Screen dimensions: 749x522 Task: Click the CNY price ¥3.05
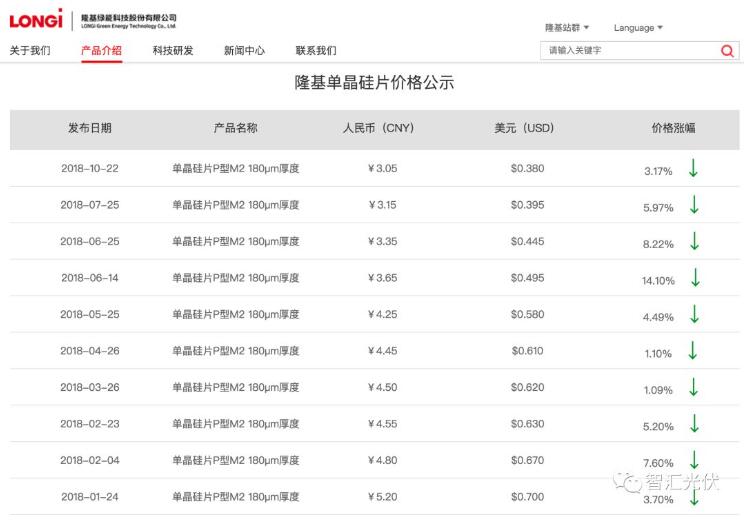pyautogui.click(x=383, y=169)
